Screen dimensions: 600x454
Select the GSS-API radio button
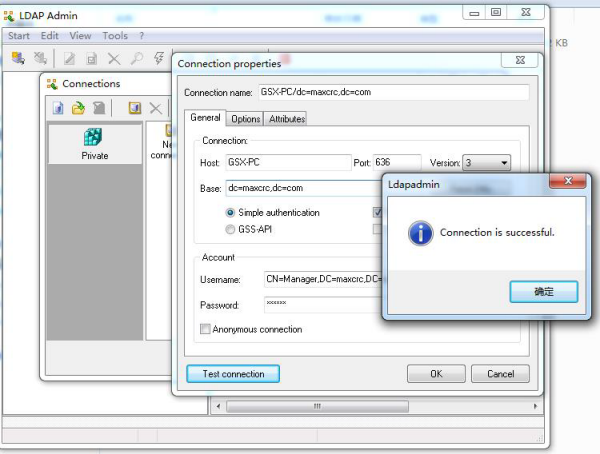[x=231, y=229]
